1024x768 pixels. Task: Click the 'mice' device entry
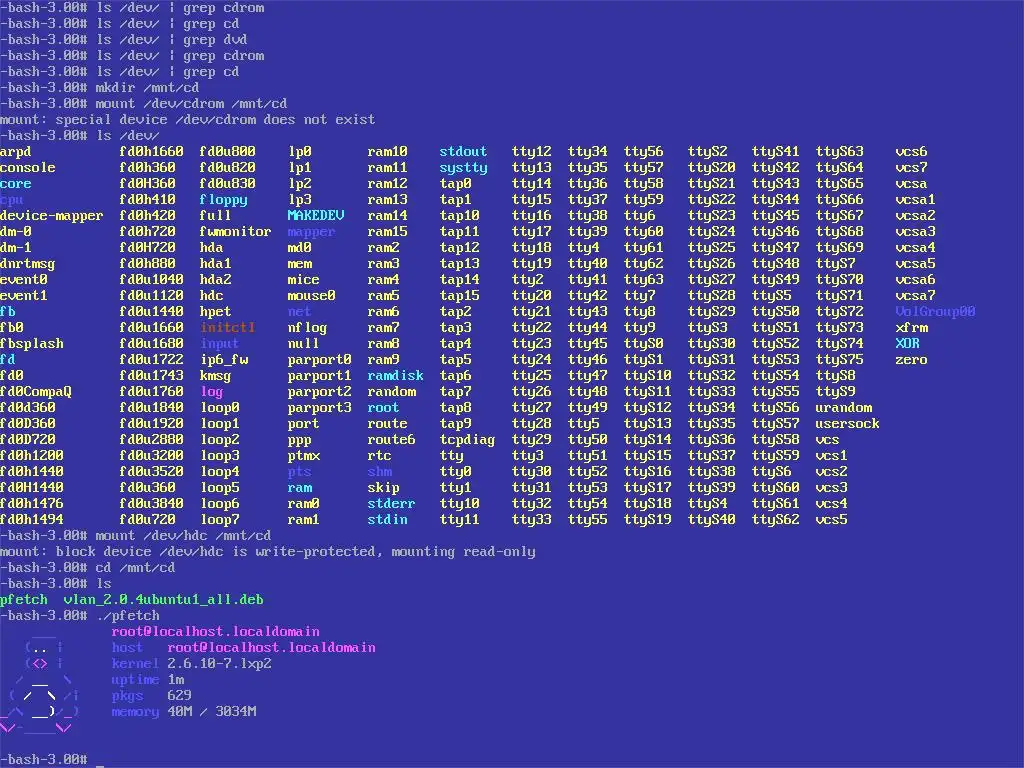304,280
